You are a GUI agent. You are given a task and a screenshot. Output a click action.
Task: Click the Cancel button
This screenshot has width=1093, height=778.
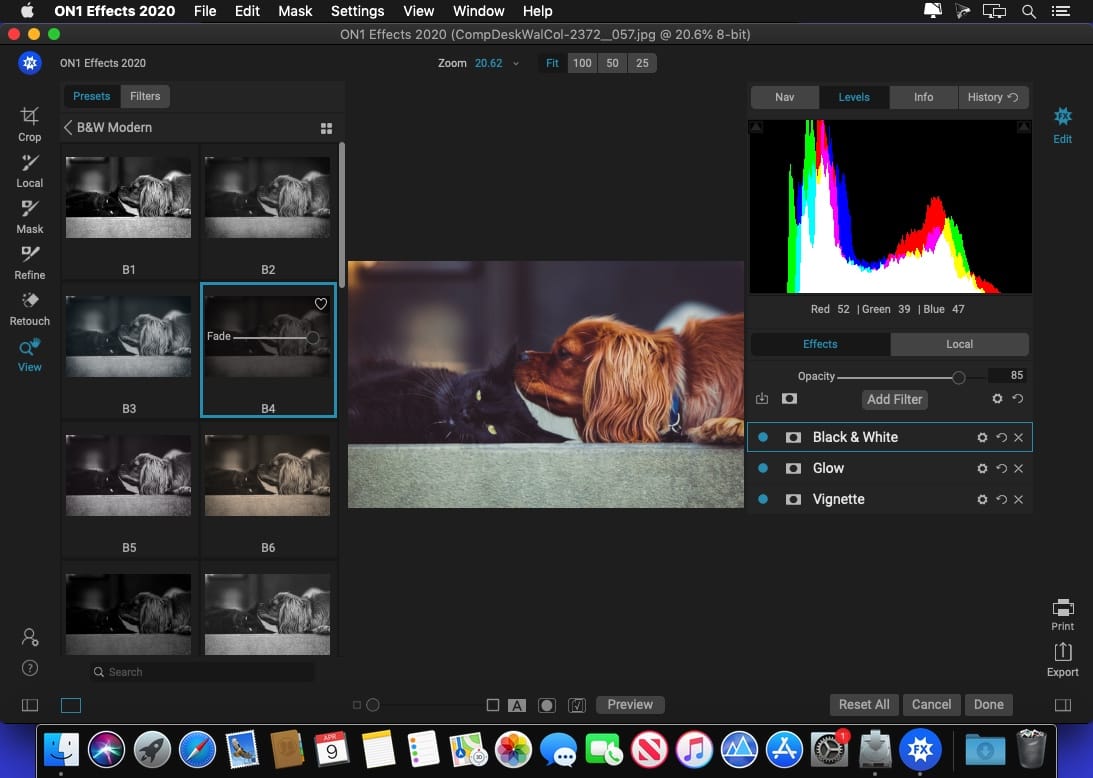[x=931, y=705]
